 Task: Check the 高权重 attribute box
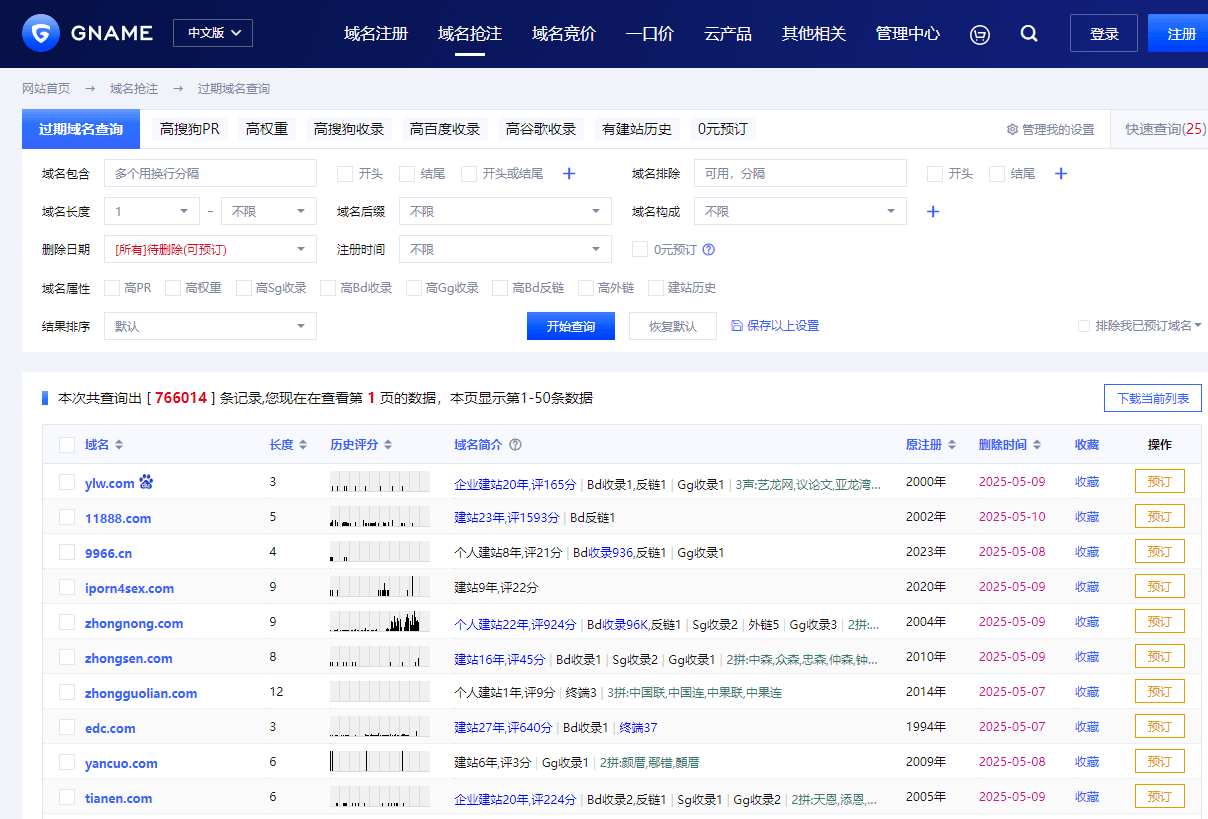[173, 288]
